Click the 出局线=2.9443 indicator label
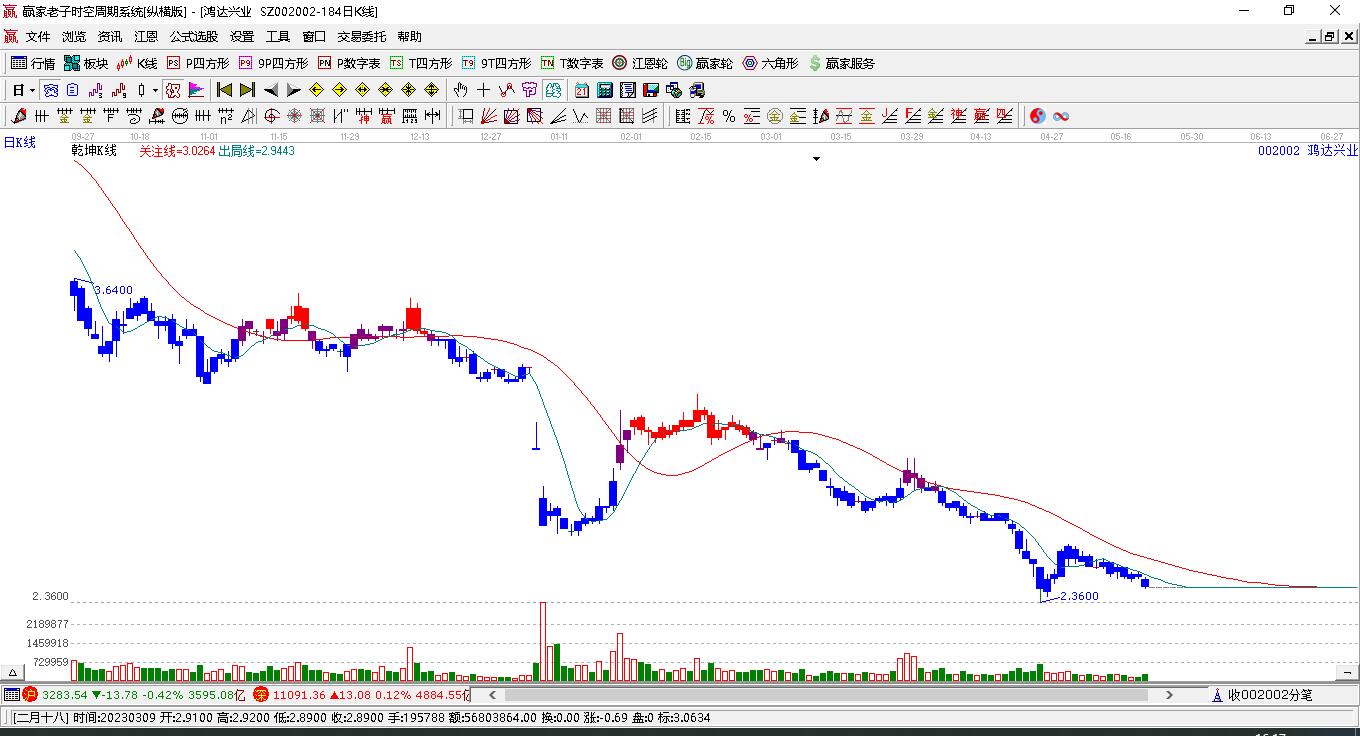This screenshot has width=1360, height=736. (257, 151)
